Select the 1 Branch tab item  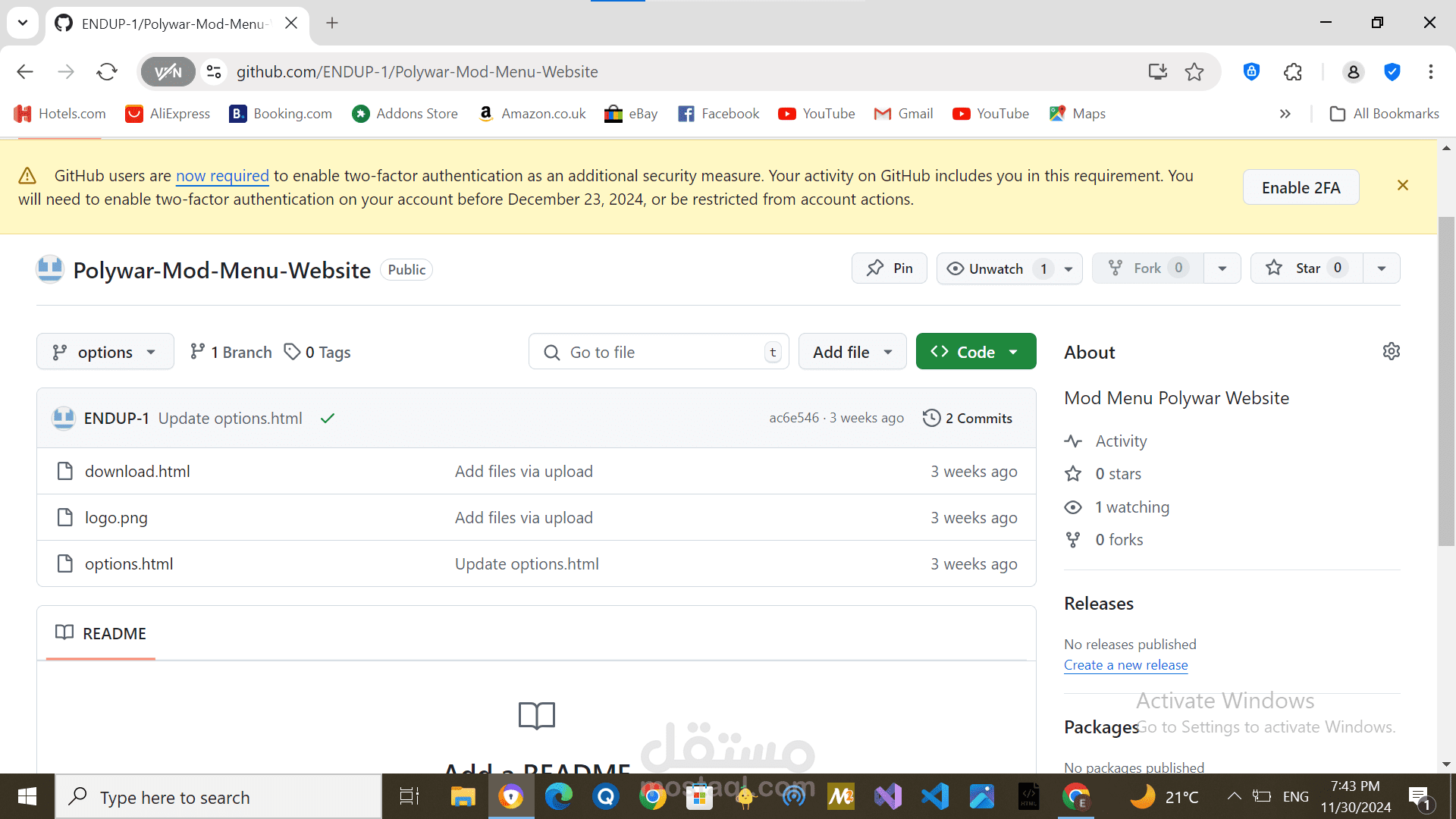click(x=230, y=352)
